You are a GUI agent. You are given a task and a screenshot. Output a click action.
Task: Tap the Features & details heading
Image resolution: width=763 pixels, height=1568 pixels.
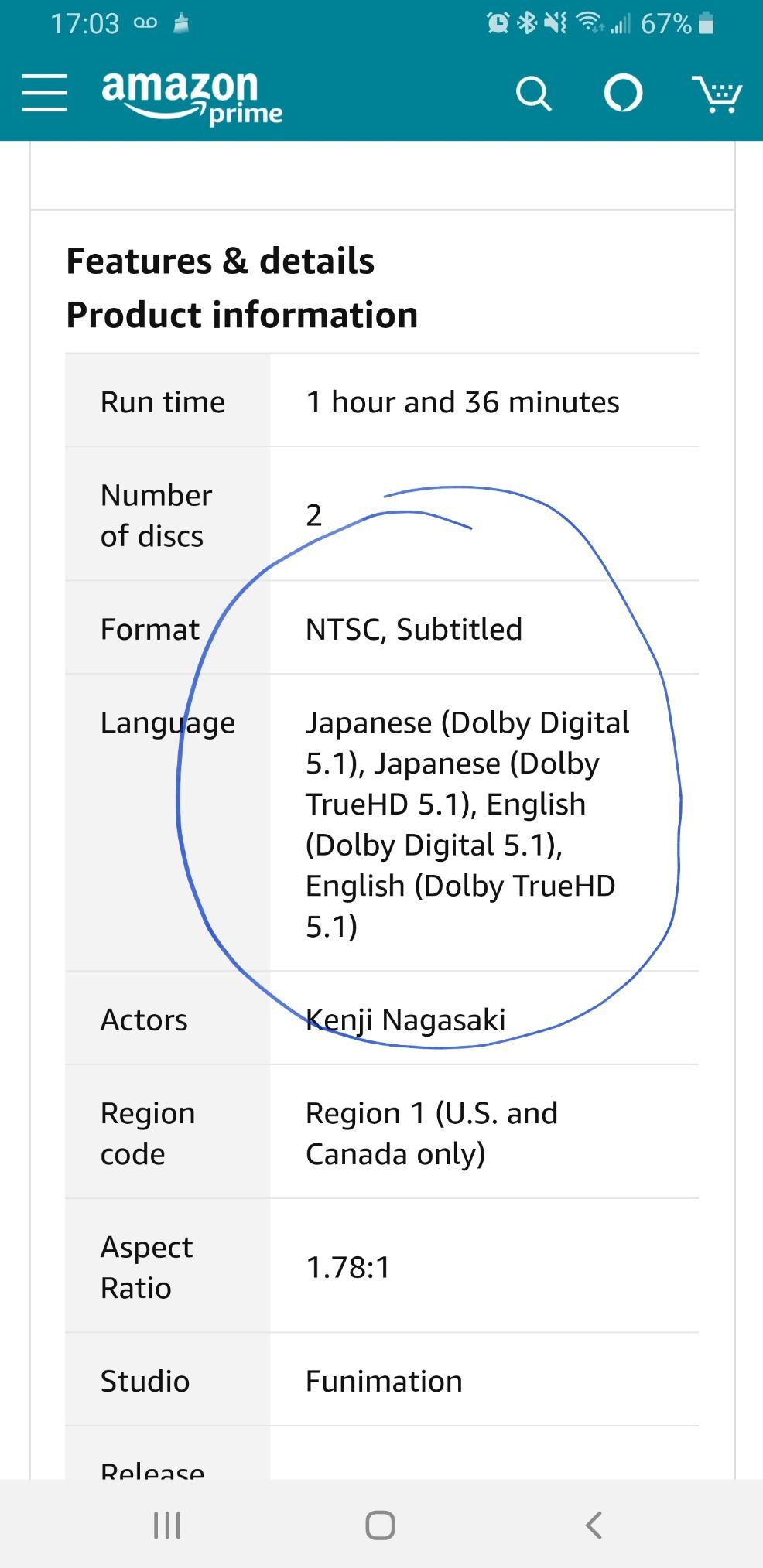tap(221, 261)
